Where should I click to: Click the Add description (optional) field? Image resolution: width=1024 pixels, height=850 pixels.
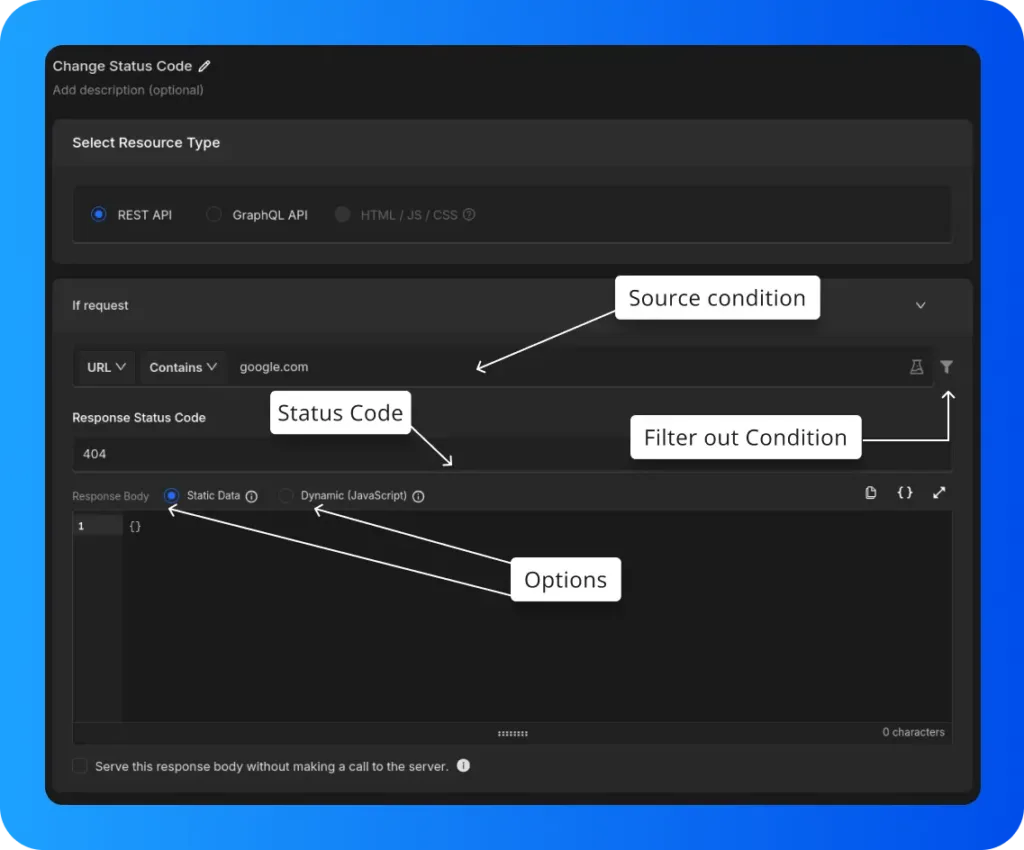[x=128, y=90]
